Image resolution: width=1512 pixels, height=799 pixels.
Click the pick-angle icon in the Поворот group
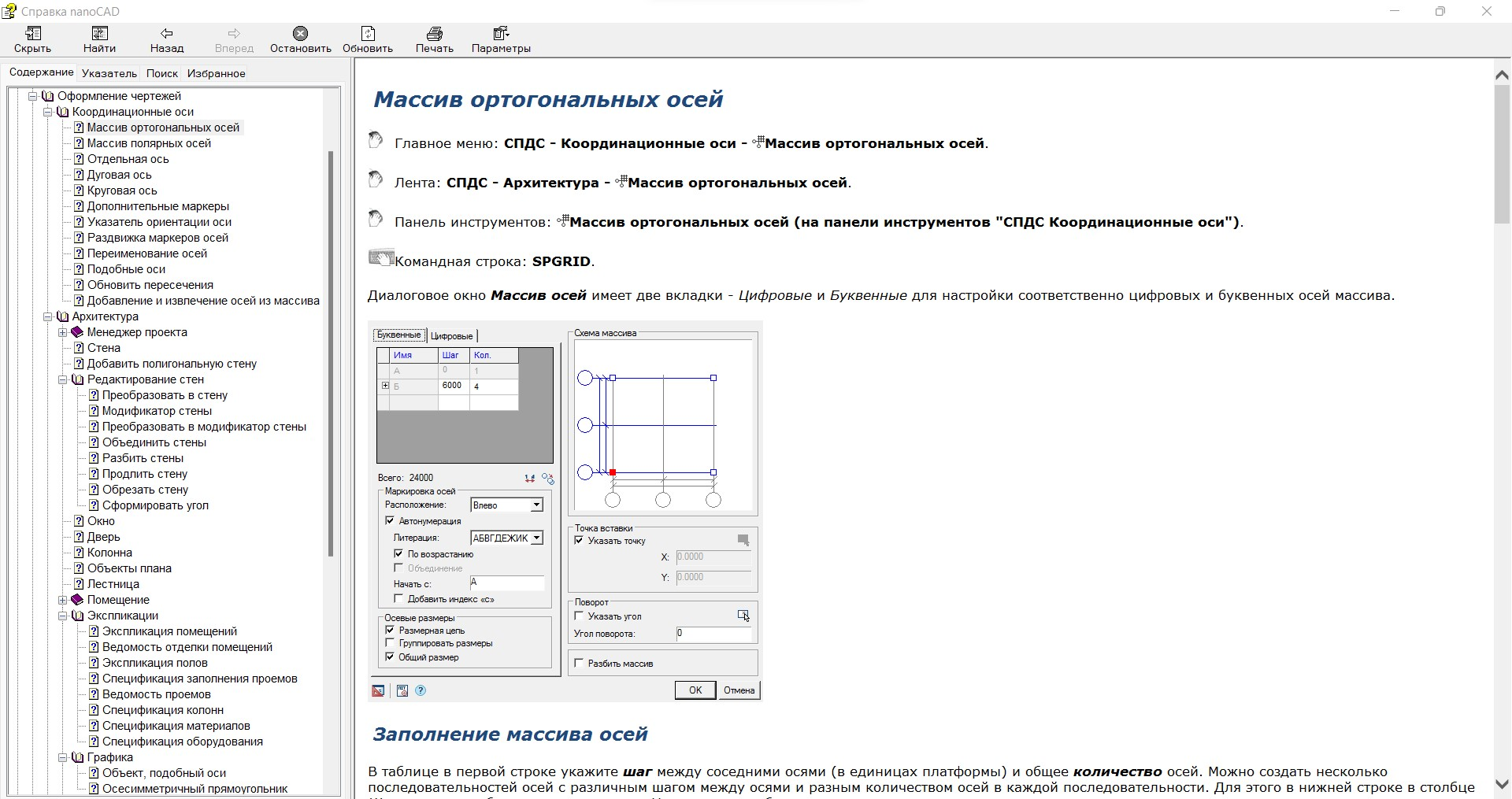pyautogui.click(x=743, y=616)
